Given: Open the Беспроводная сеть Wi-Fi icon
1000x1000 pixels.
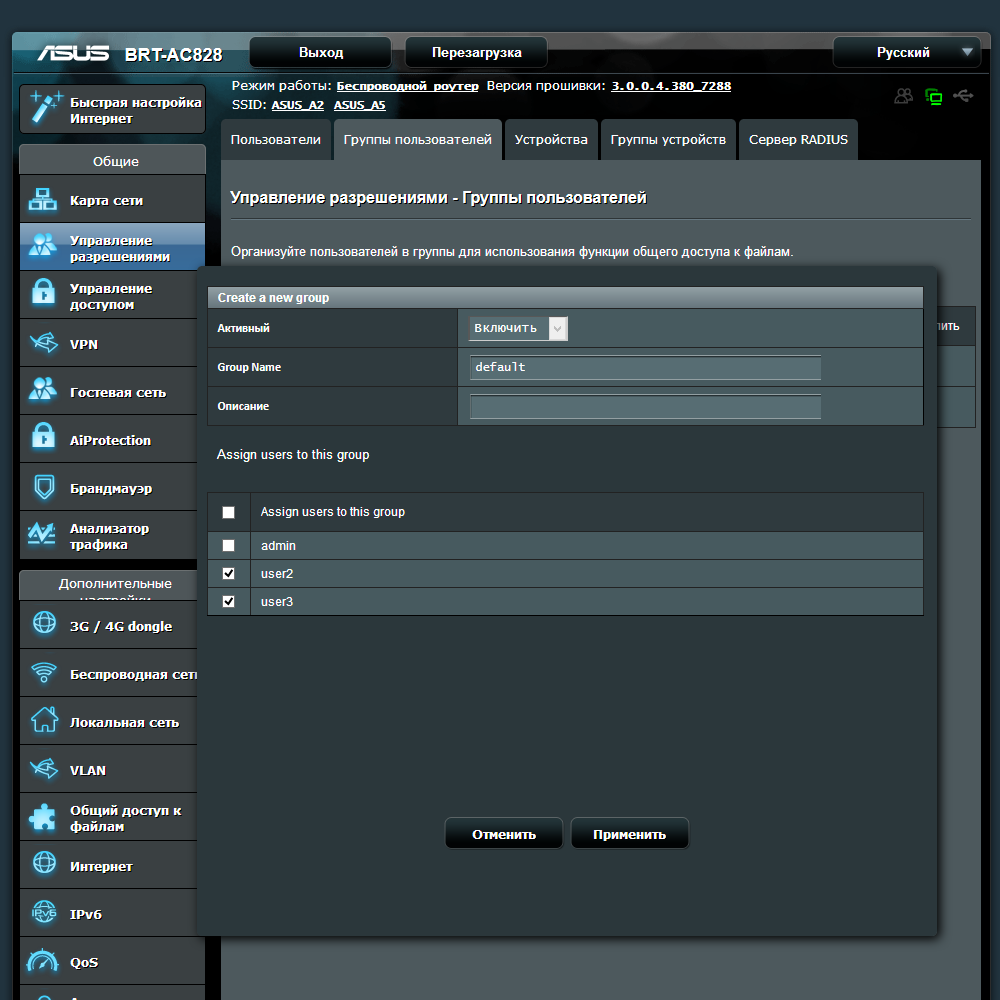Looking at the screenshot, I should pos(44,672).
